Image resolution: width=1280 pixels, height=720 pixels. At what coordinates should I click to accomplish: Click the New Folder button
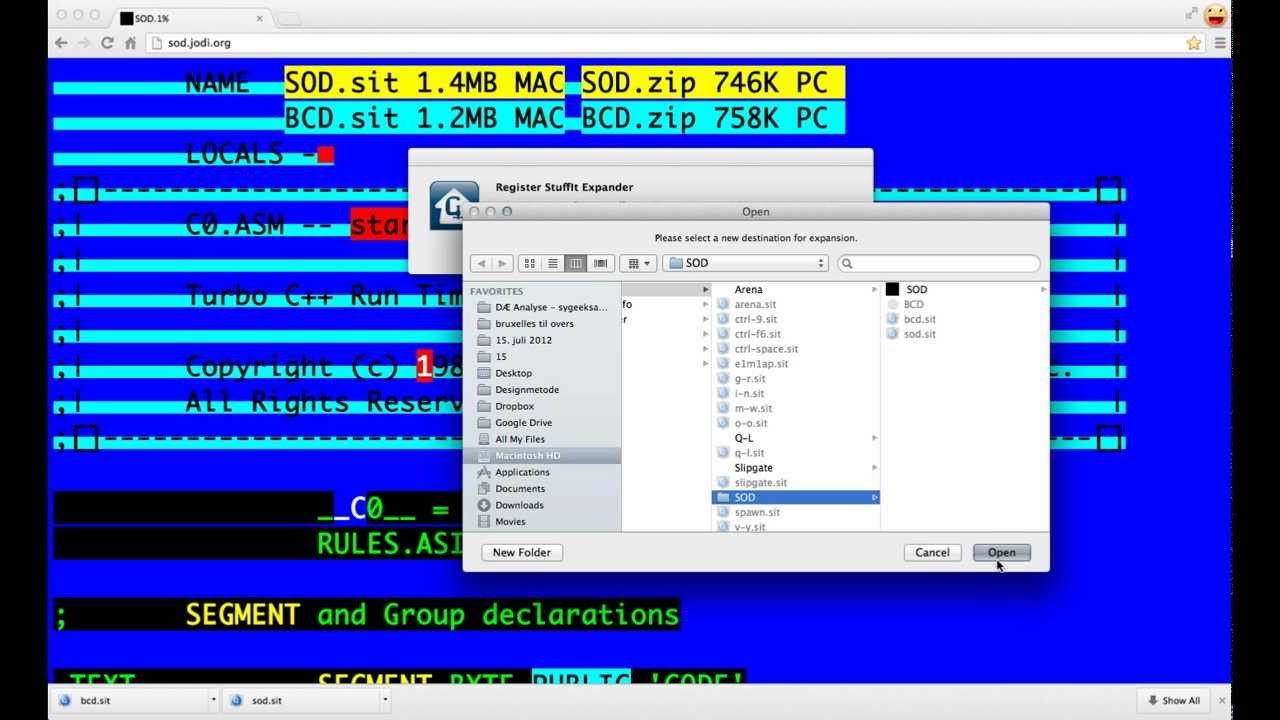click(522, 552)
